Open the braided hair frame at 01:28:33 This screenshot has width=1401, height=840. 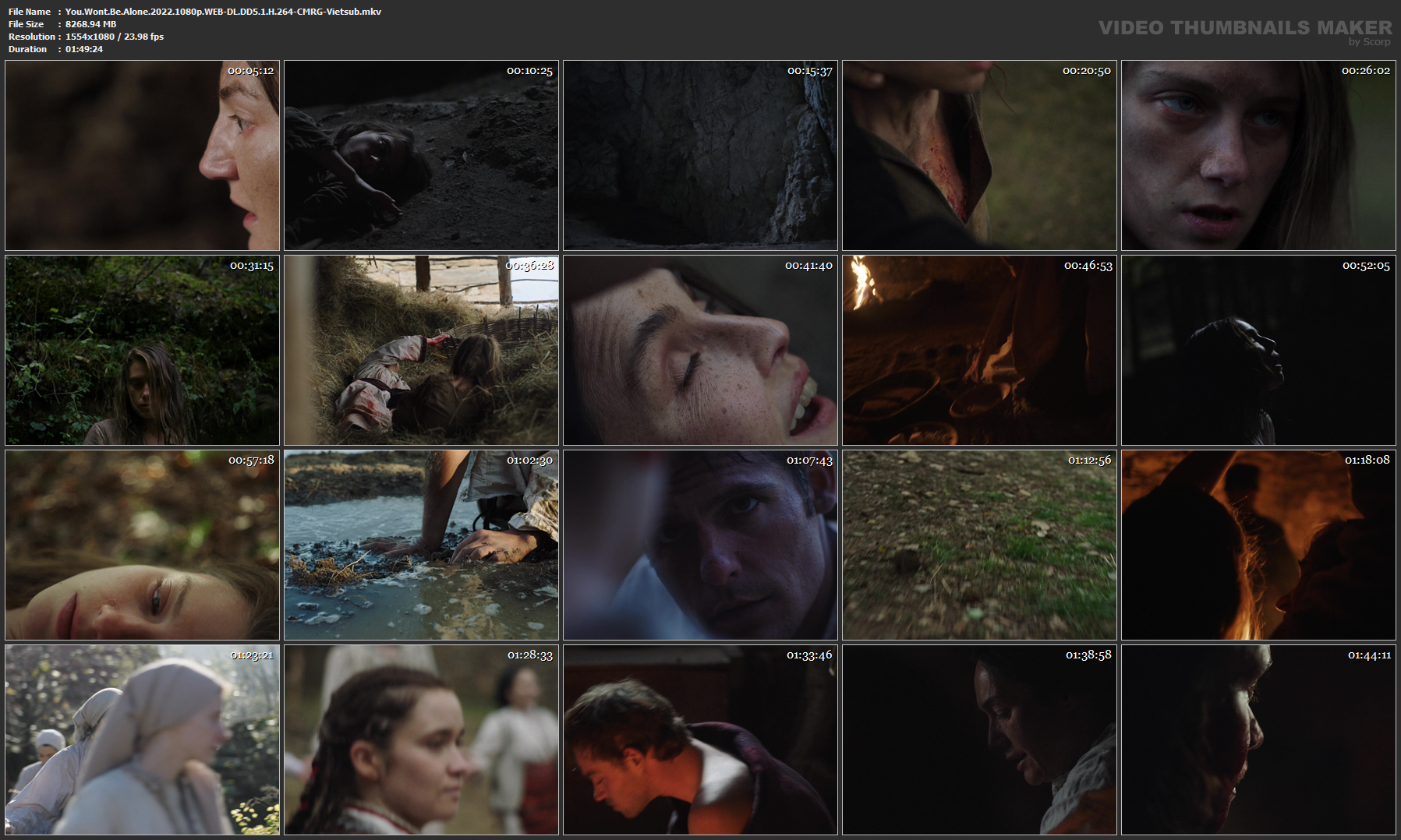[x=421, y=739]
